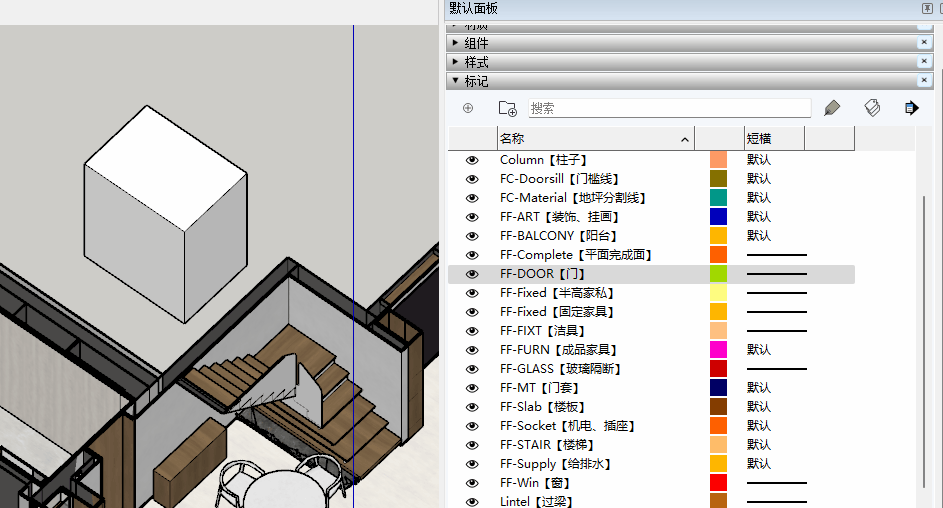Screen dimensions: 943x508
Task: Click the tag search field
Action: pos(668,108)
